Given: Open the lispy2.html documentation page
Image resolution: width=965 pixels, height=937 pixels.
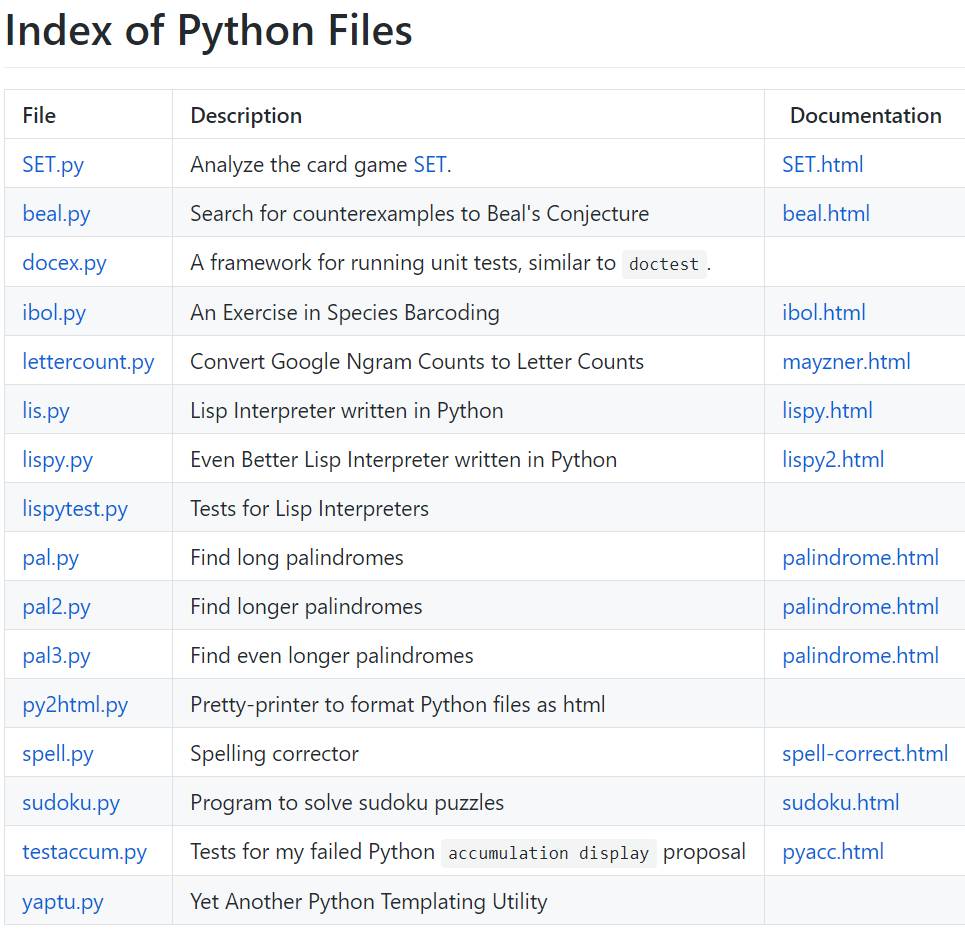Looking at the screenshot, I should point(833,460).
